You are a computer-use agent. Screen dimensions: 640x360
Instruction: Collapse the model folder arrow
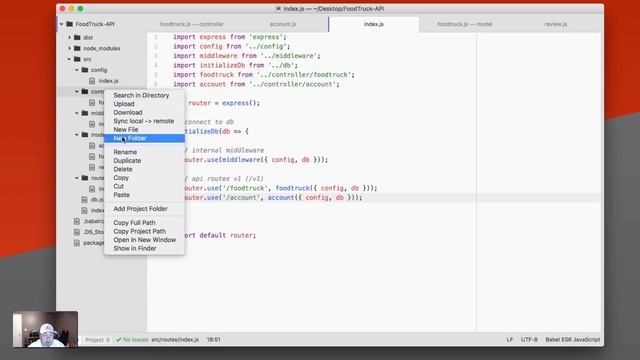[x=77, y=135]
